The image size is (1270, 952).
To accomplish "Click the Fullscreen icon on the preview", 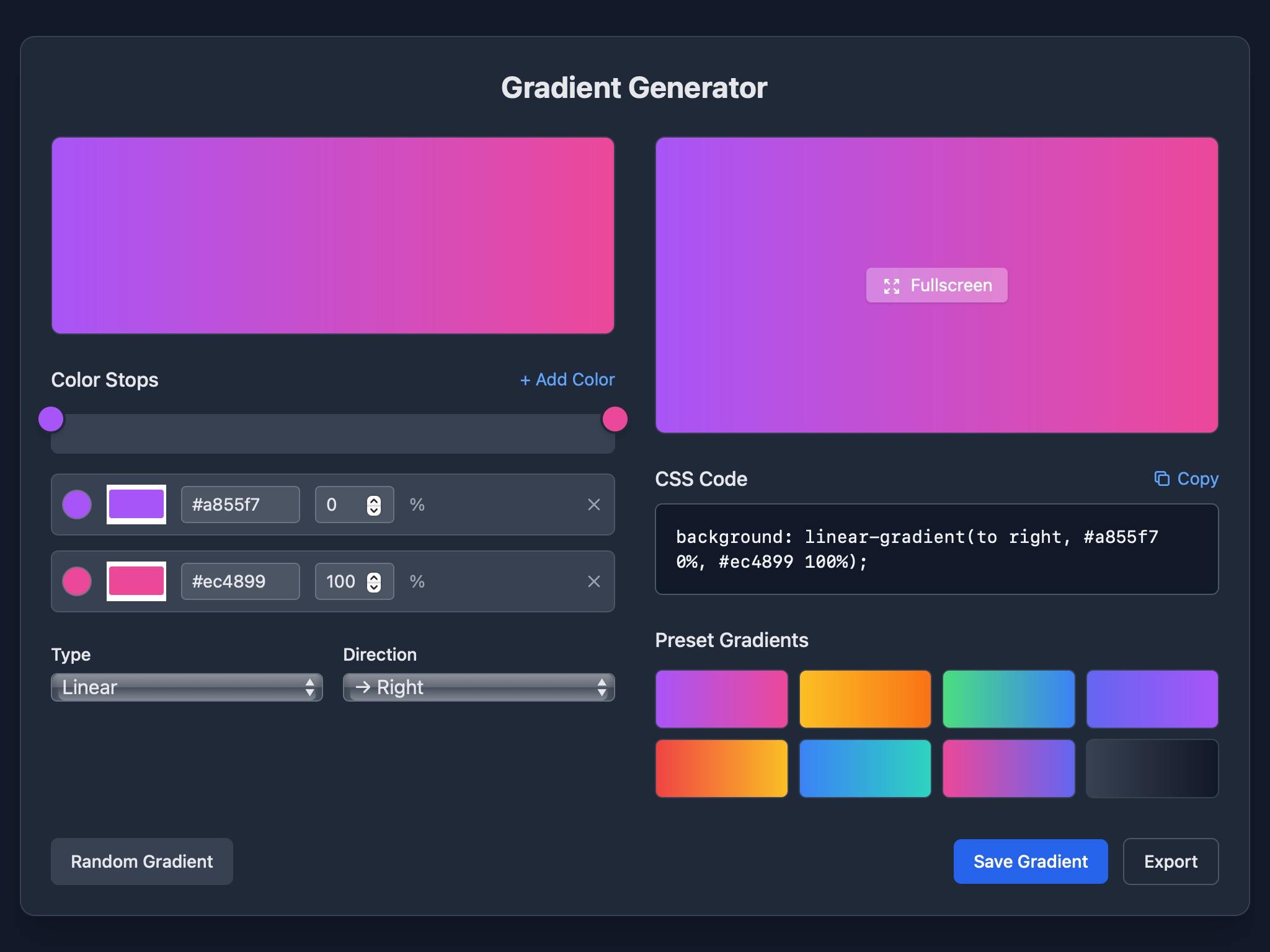I will point(893,285).
